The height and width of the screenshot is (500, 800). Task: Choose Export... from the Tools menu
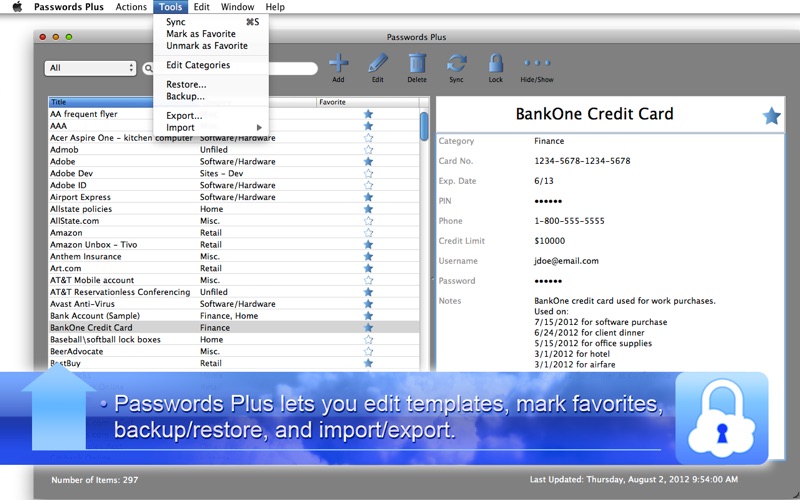pos(211,115)
